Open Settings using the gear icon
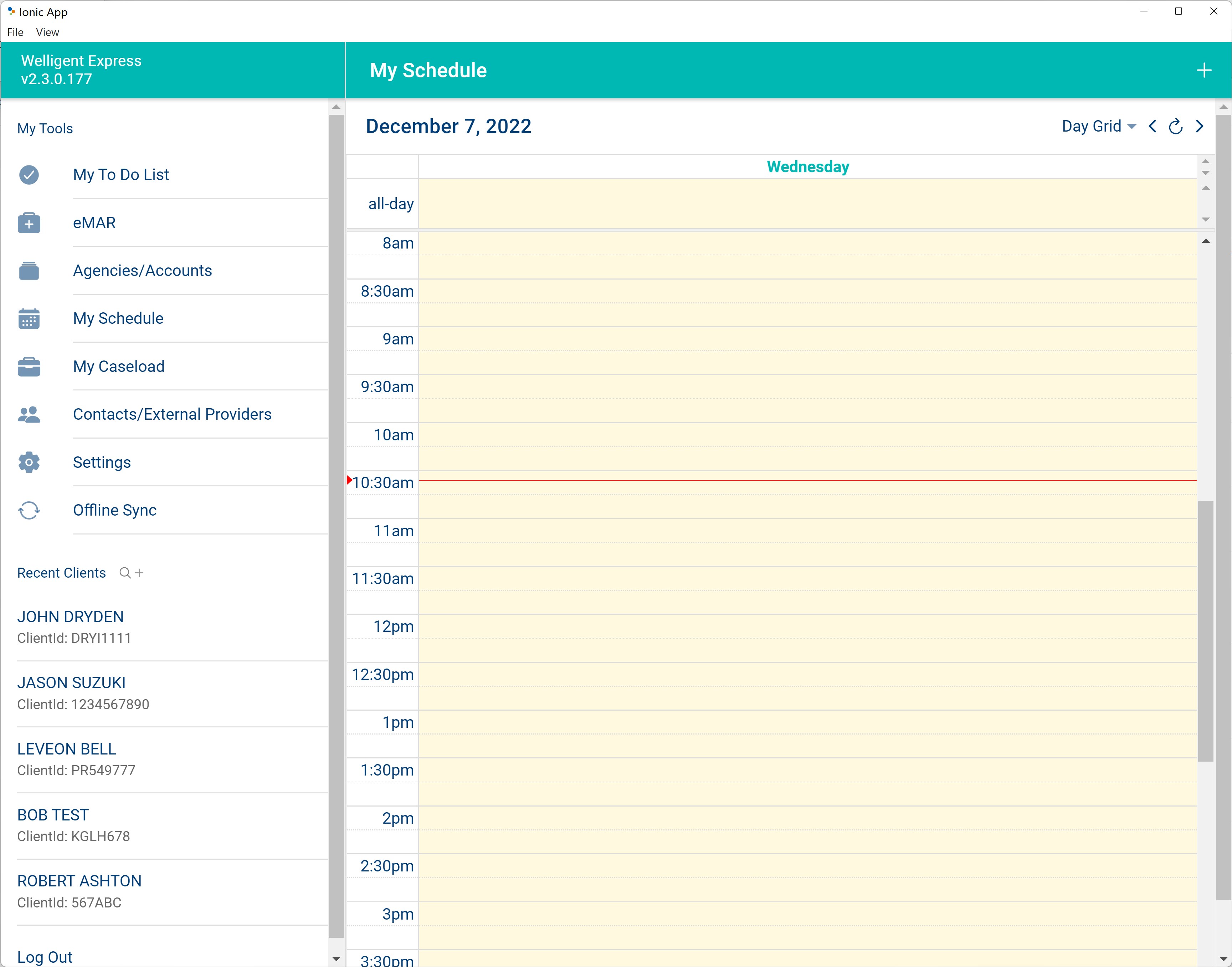 click(x=29, y=462)
